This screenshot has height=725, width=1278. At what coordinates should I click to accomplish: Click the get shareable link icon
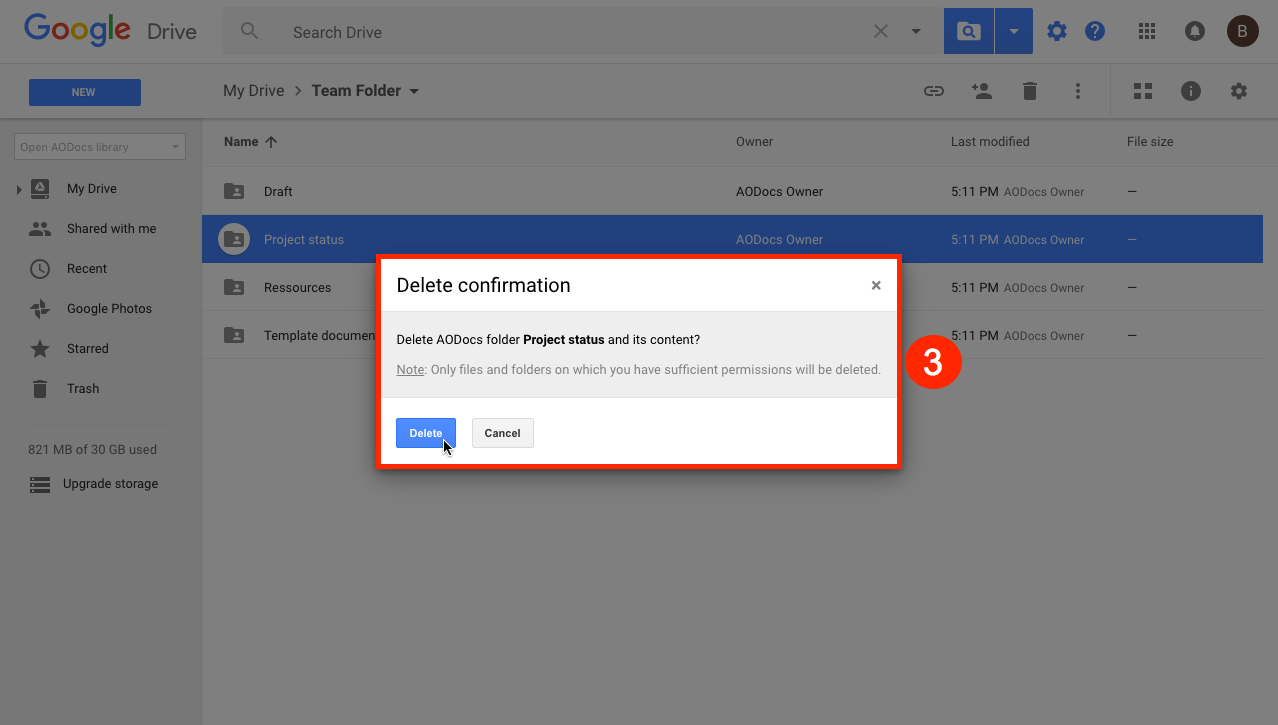[934, 91]
